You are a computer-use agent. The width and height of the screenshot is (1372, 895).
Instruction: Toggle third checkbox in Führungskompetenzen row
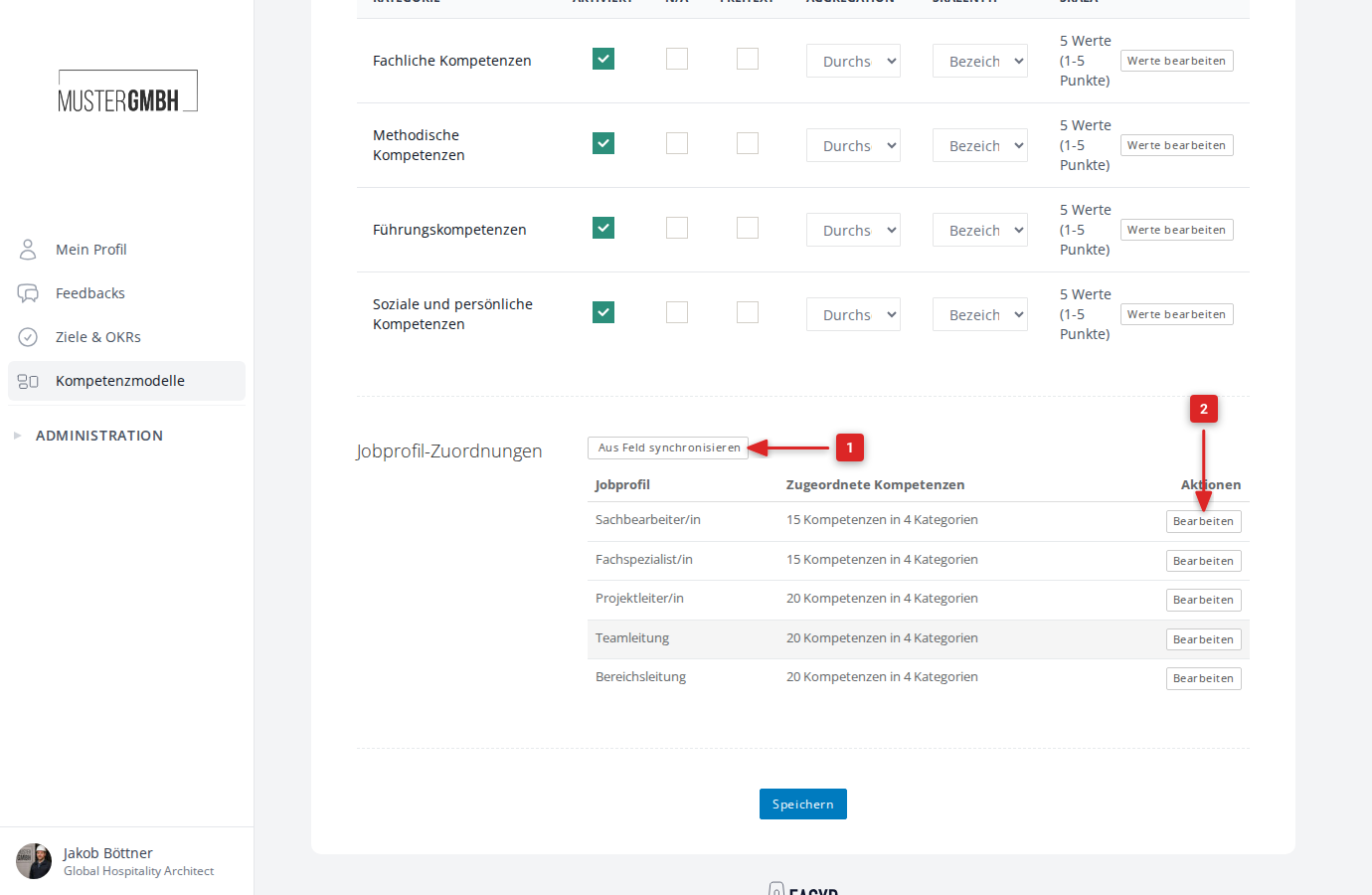(x=748, y=228)
